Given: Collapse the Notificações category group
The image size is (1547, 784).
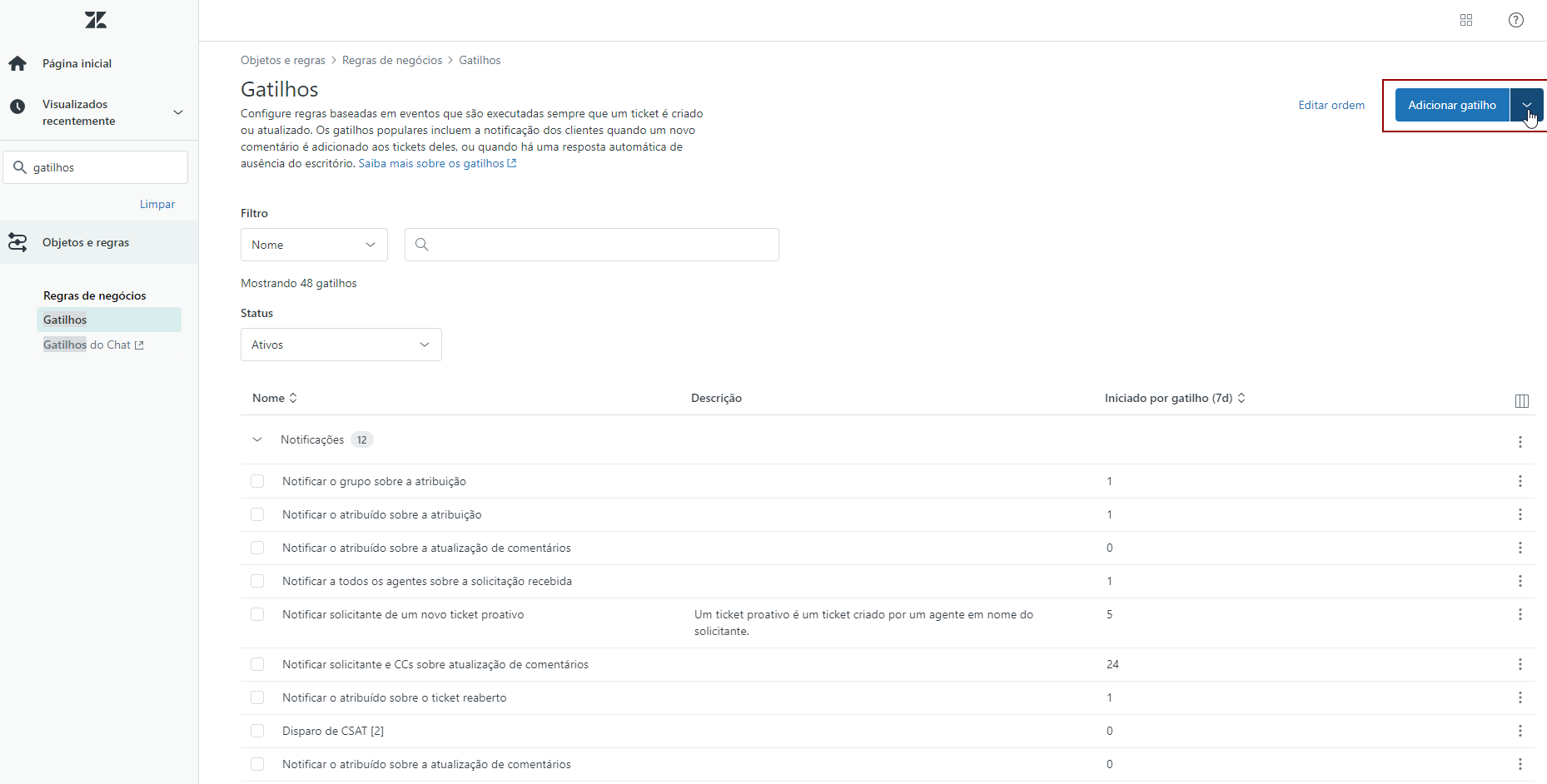Looking at the screenshot, I should click(x=257, y=439).
